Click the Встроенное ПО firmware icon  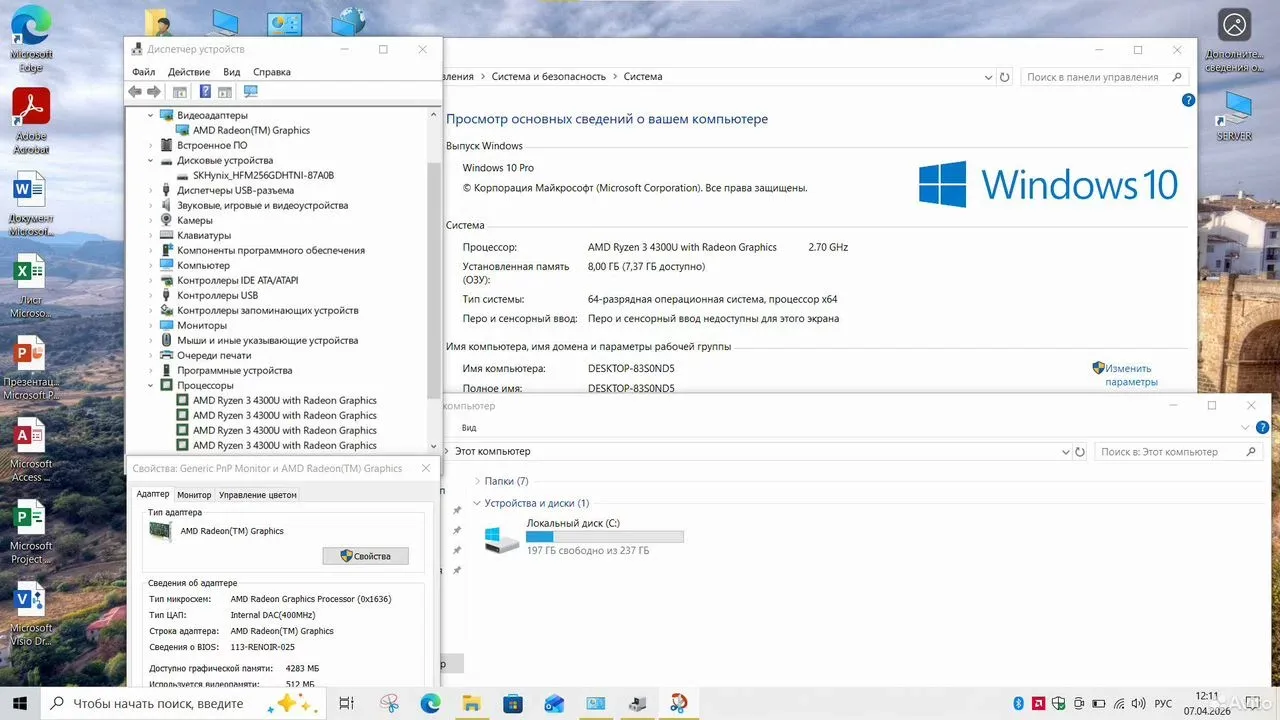(x=166, y=145)
